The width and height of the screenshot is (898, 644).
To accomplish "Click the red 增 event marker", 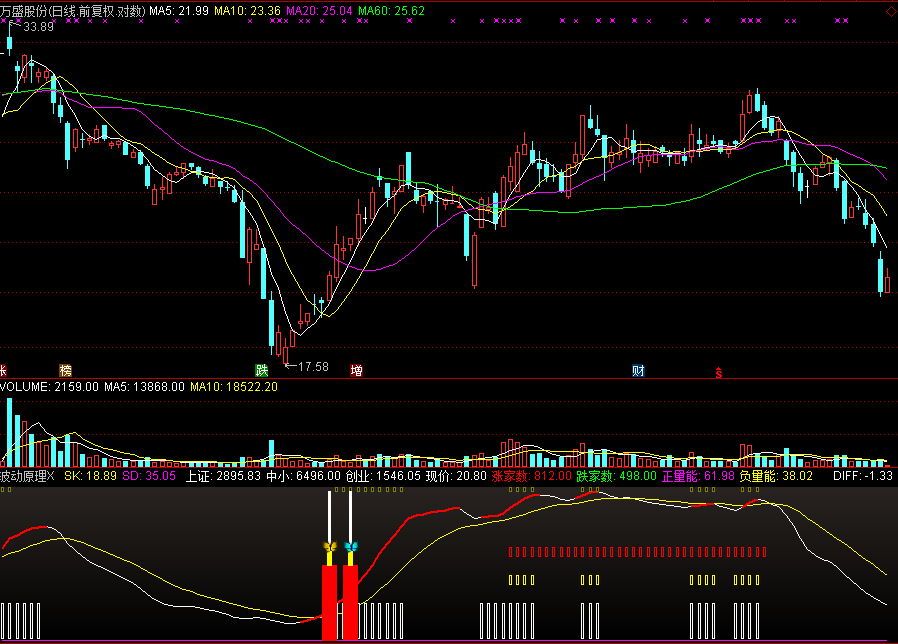I will click(356, 370).
